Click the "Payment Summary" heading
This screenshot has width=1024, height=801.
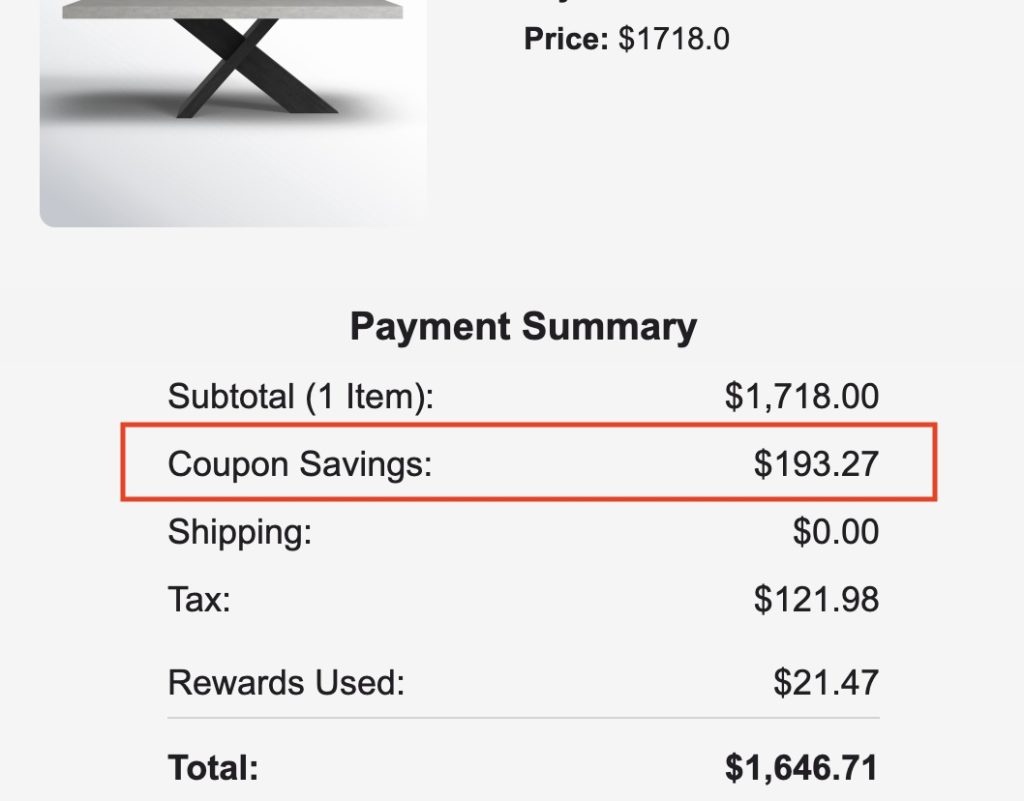pyautogui.click(x=523, y=327)
